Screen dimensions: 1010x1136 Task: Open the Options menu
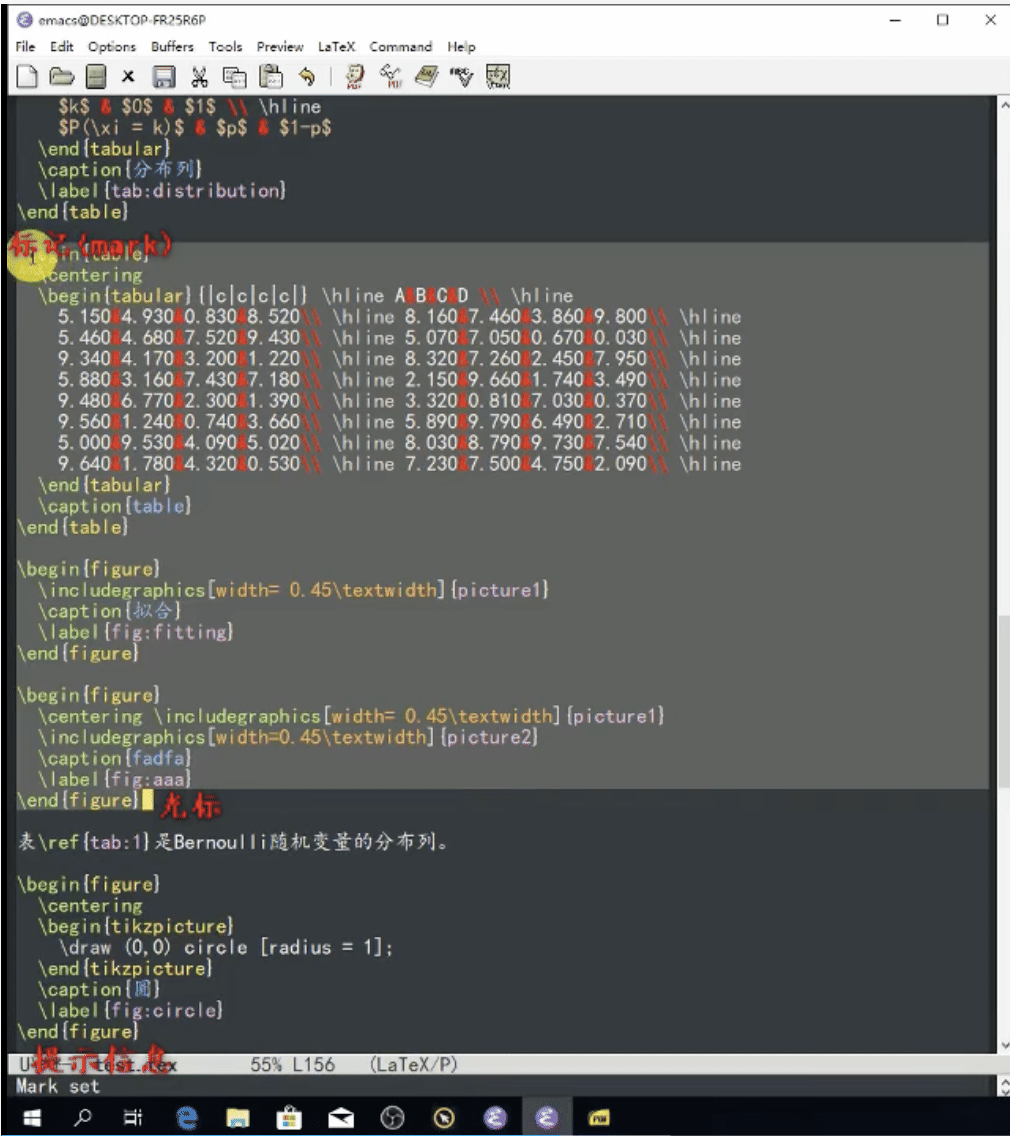click(111, 46)
